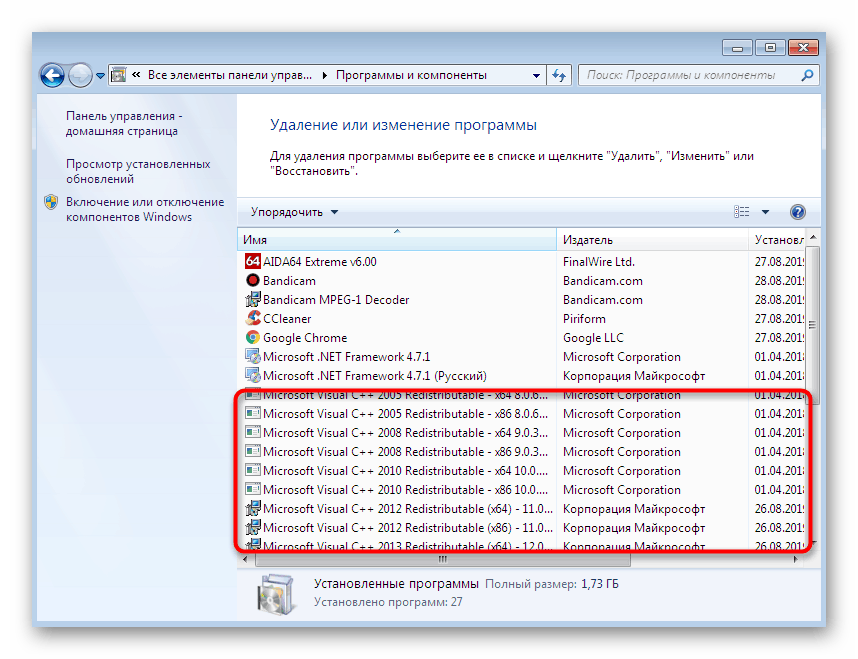Select Visual C++ 2005 x86 row icon
858x659 pixels.
click(x=252, y=413)
